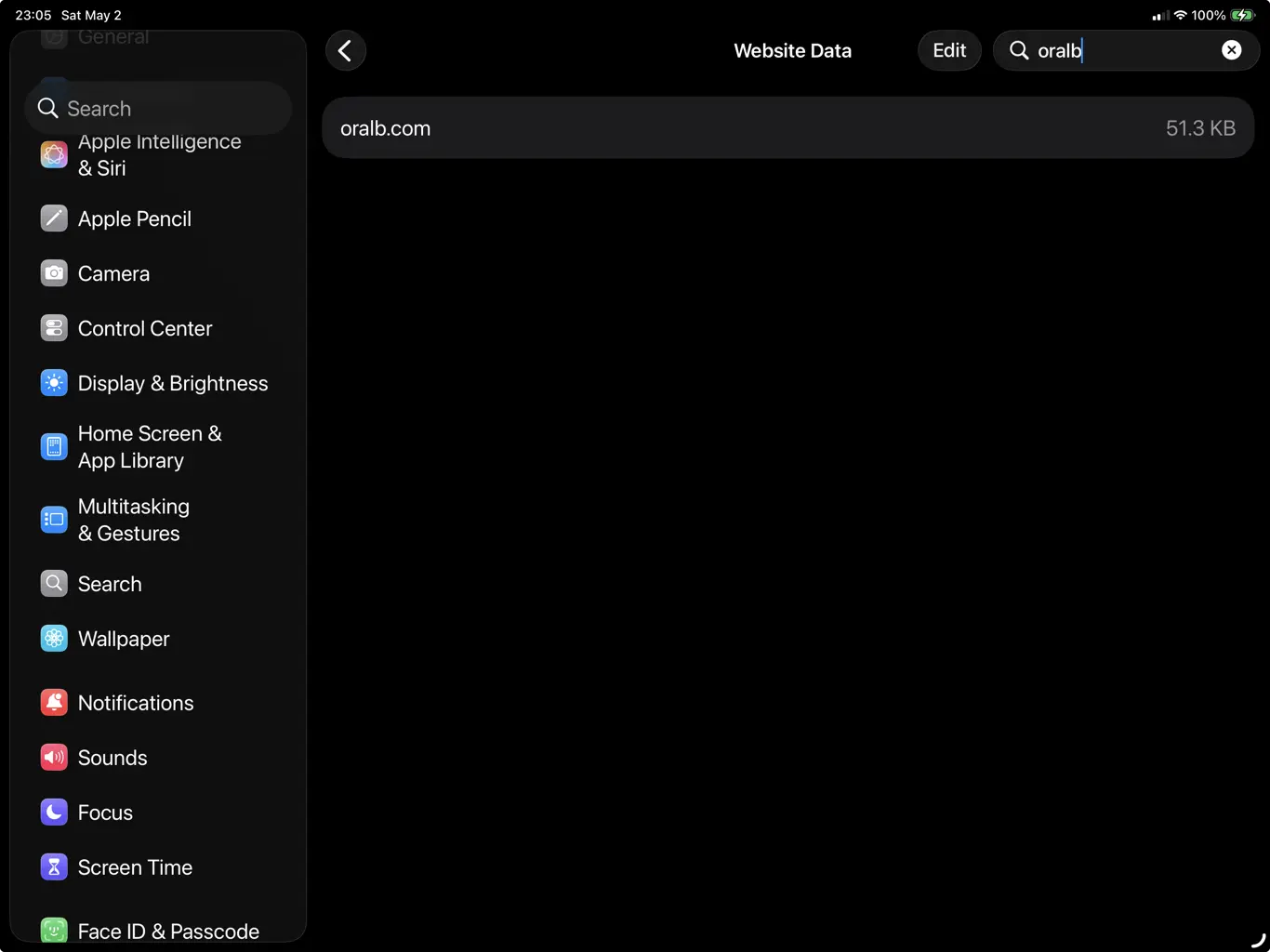This screenshot has width=1270, height=952.
Task: Open Screen Time settings
Action: pos(159,867)
